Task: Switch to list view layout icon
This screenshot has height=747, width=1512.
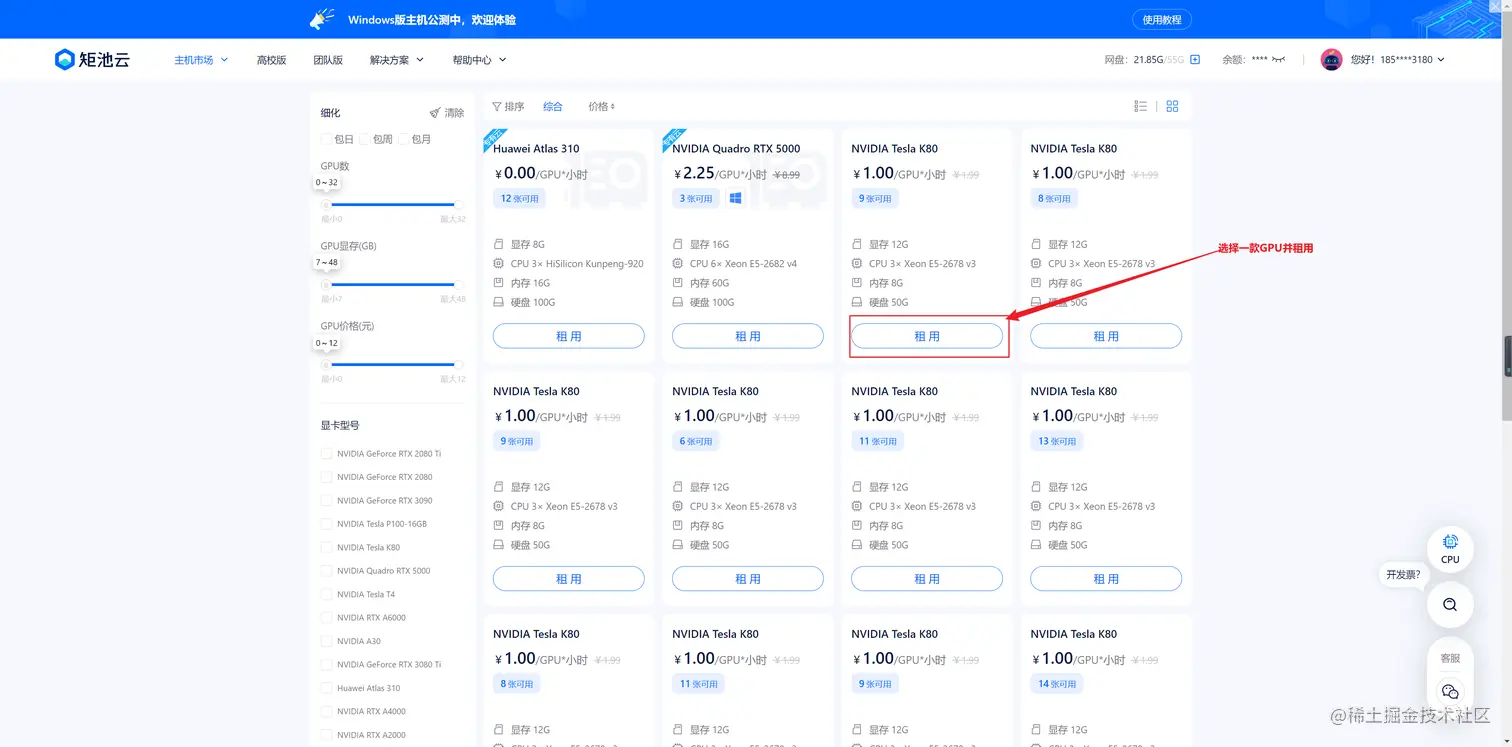Action: [1140, 106]
